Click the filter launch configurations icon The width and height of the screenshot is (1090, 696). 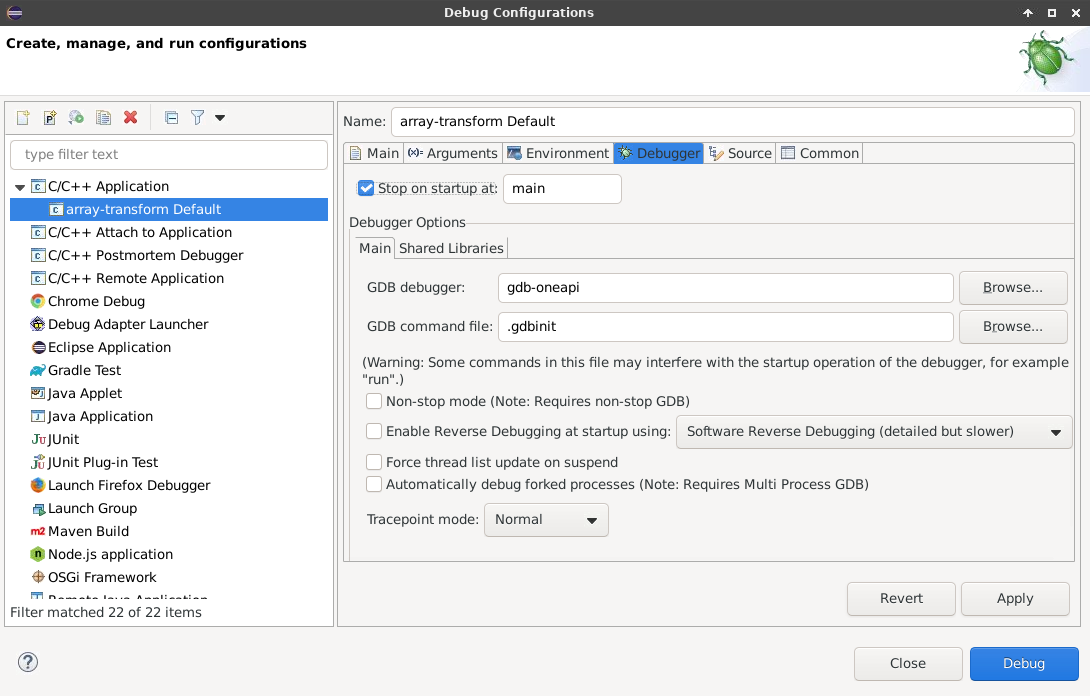tap(198, 118)
